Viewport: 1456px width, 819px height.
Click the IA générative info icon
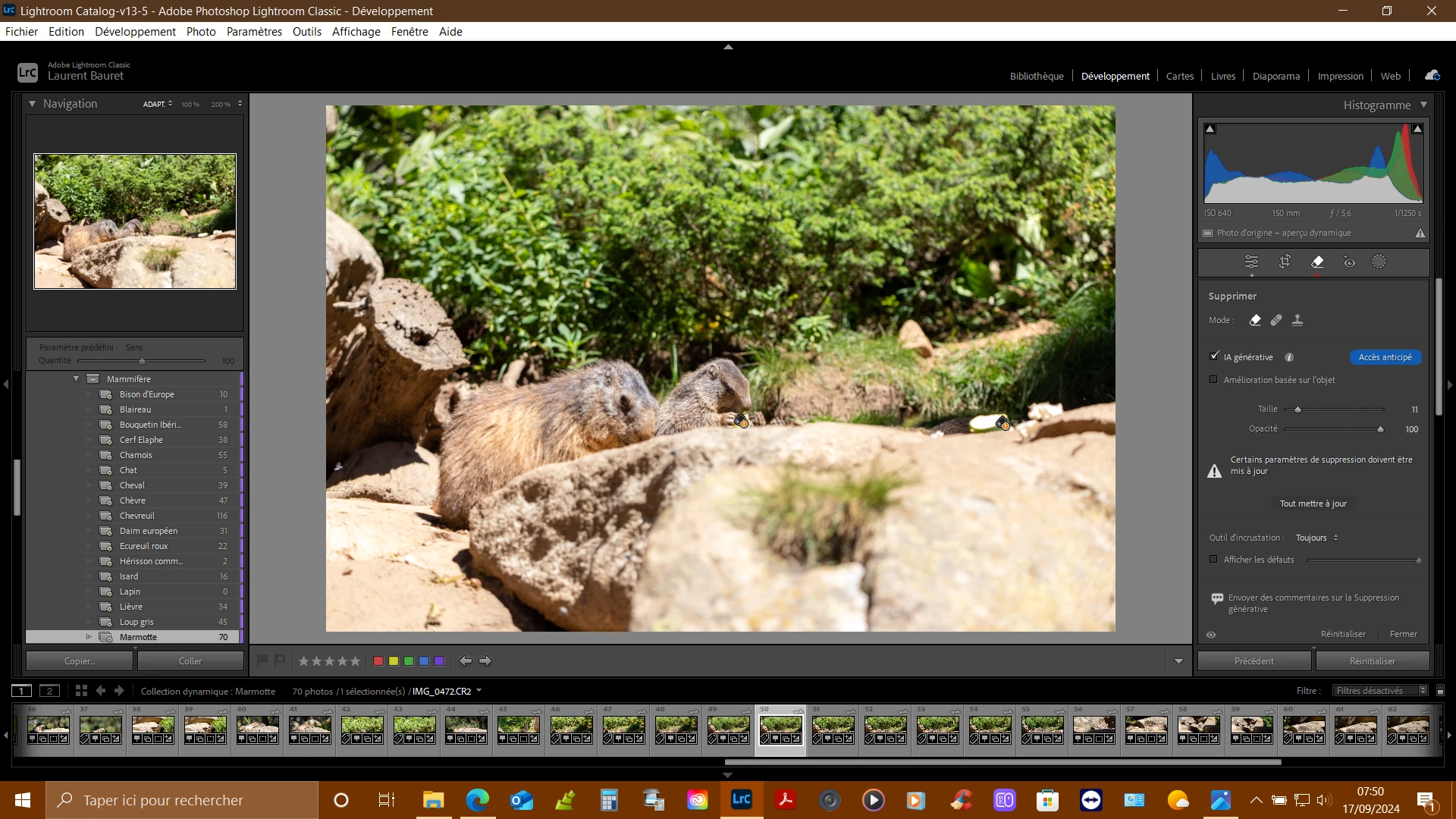[x=1289, y=357]
